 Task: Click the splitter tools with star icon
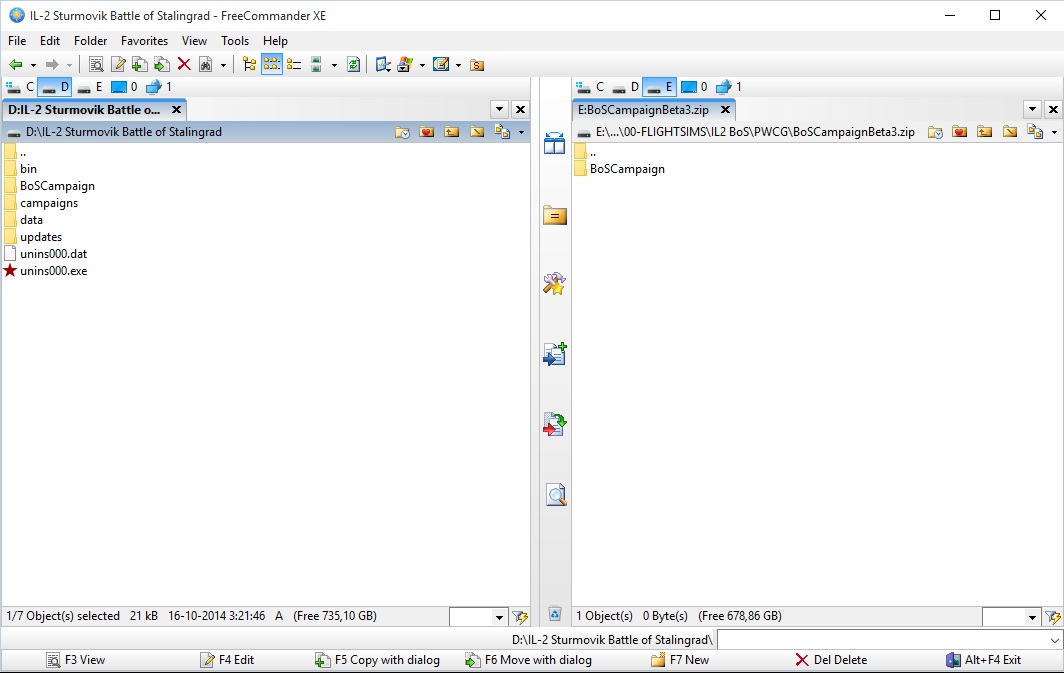point(554,284)
